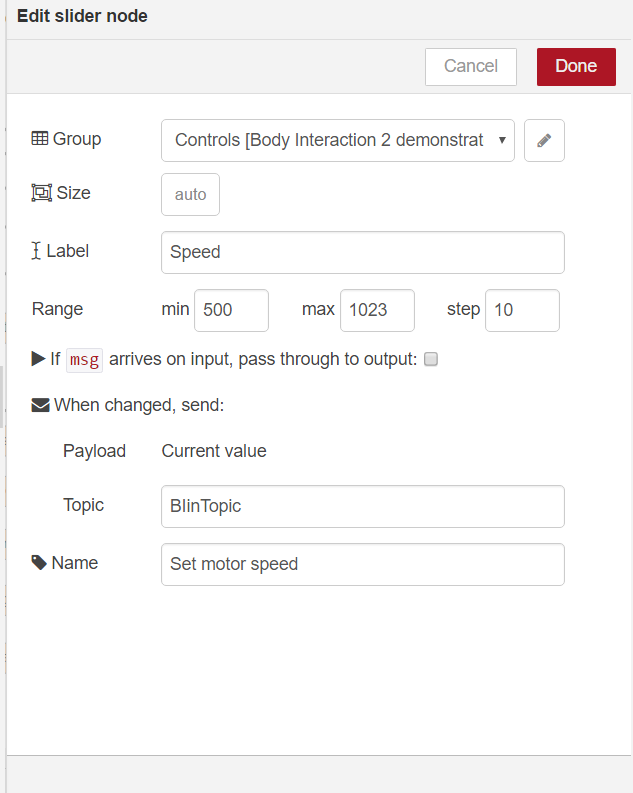633x793 pixels.
Task: Click the Label text-cursor icon
Action: click(x=37, y=251)
